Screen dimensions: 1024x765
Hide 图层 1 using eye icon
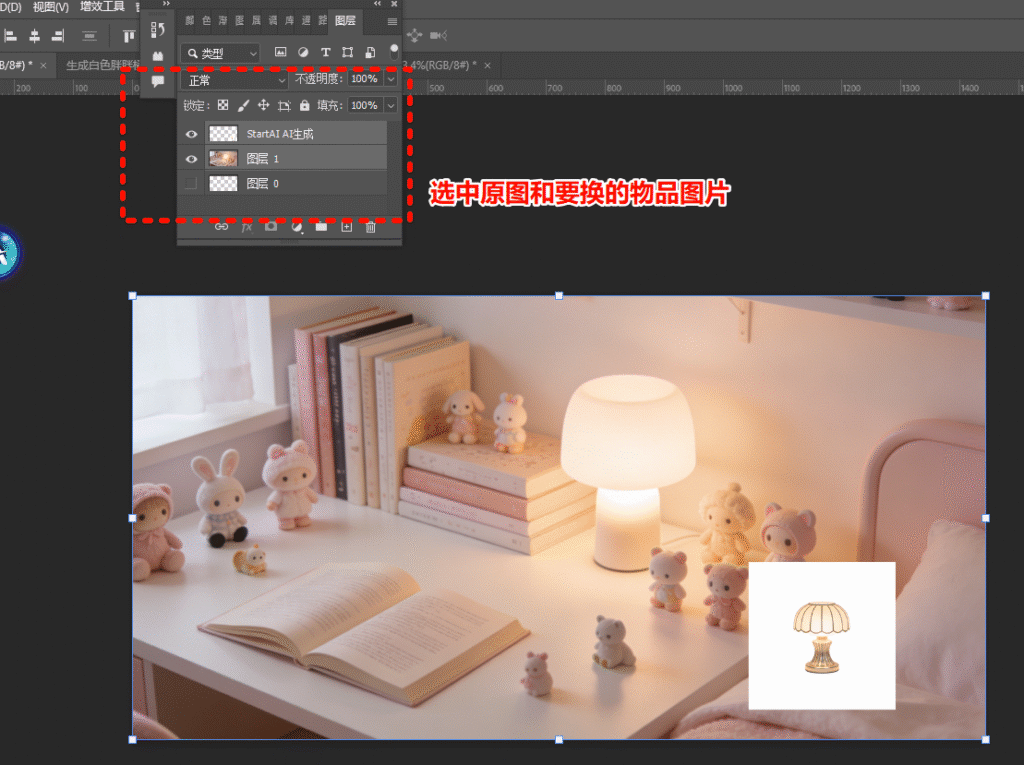pyautogui.click(x=191, y=159)
